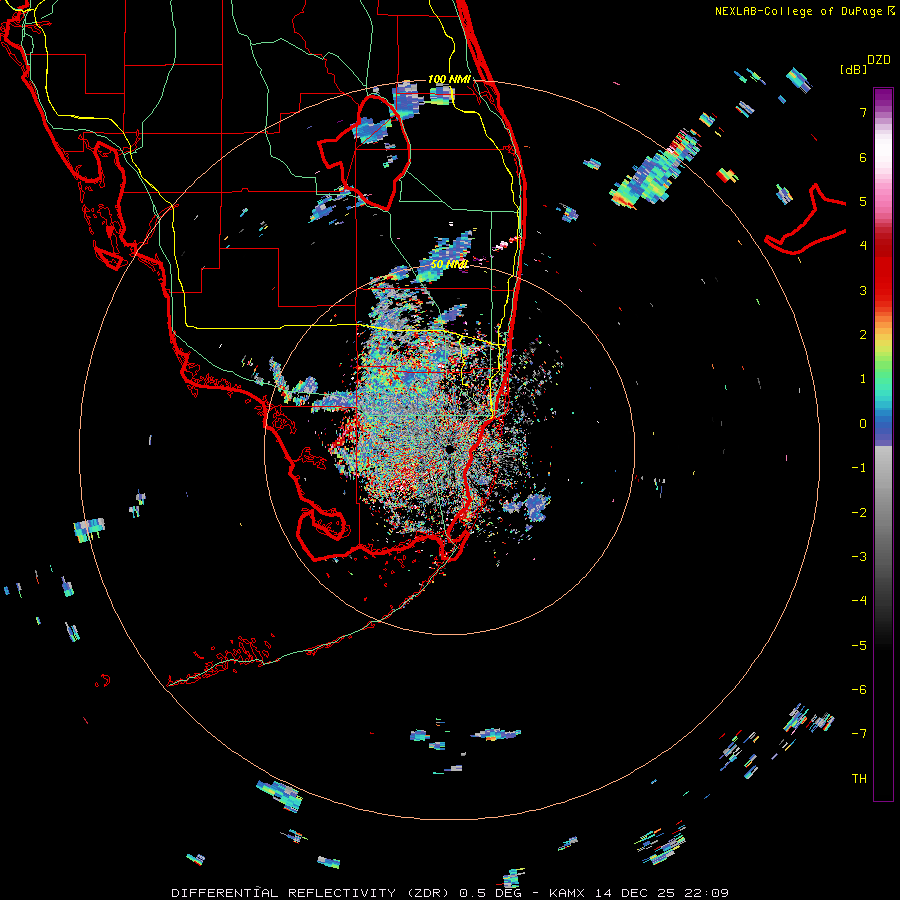Click the 3 tick label on the scale
The height and width of the screenshot is (900, 900).
coord(863,290)
